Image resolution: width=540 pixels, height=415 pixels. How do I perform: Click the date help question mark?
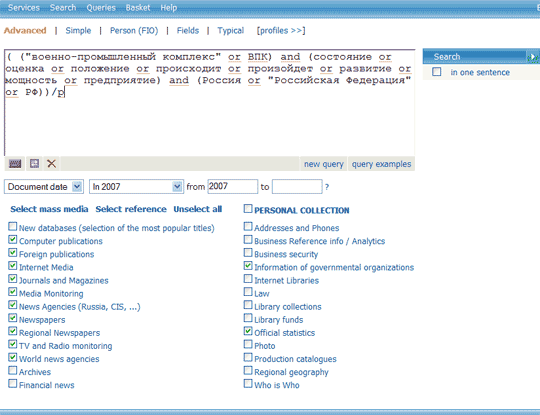click(327, 187)
